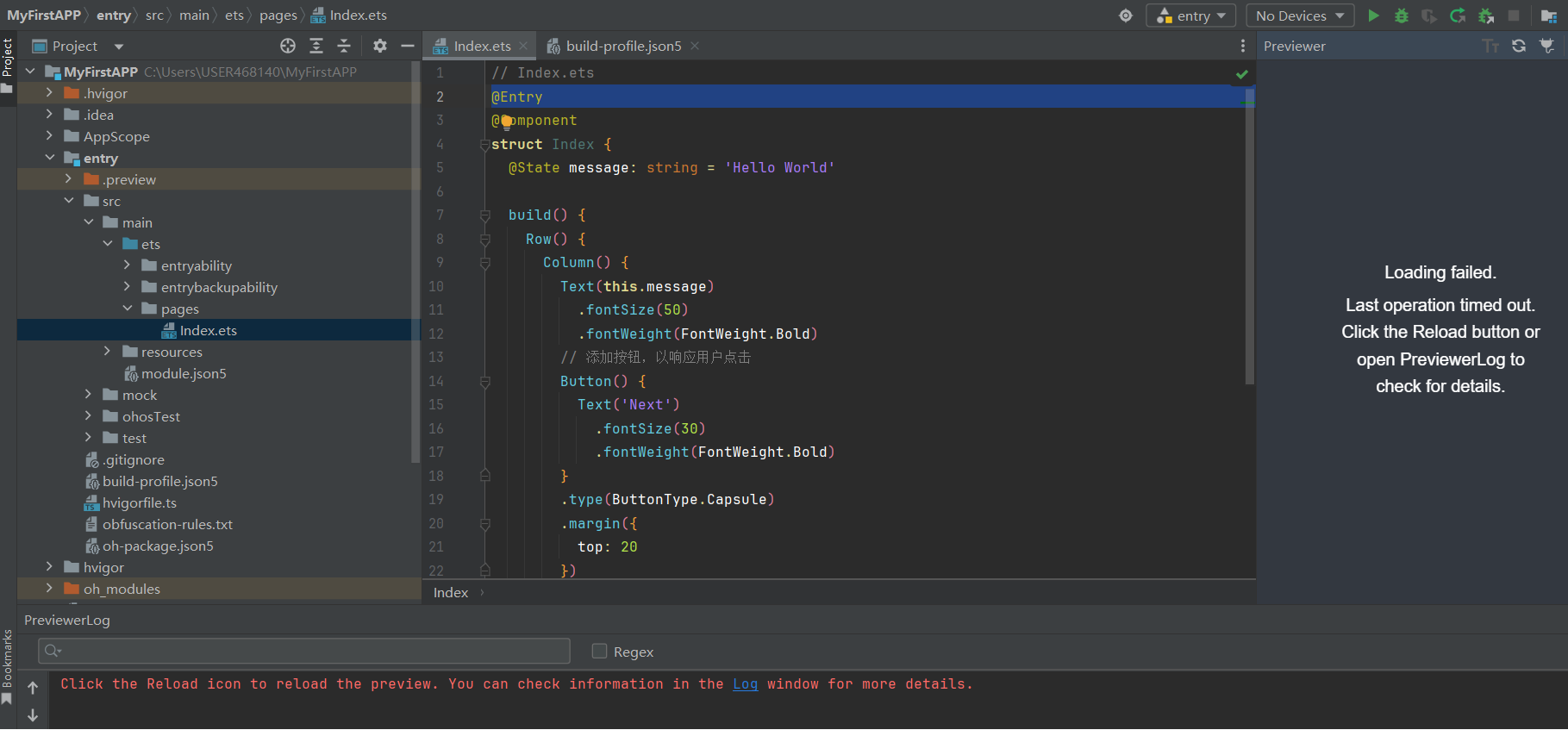Click the green Debug bug icon
1568x730 pixels.
pos(1402,16)
